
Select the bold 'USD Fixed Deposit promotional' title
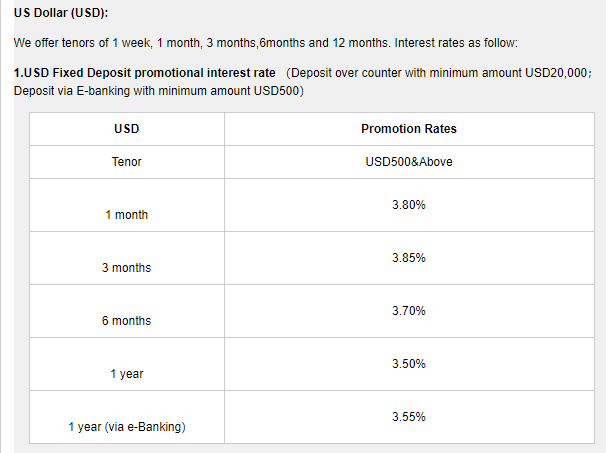[x=144, y=74]
